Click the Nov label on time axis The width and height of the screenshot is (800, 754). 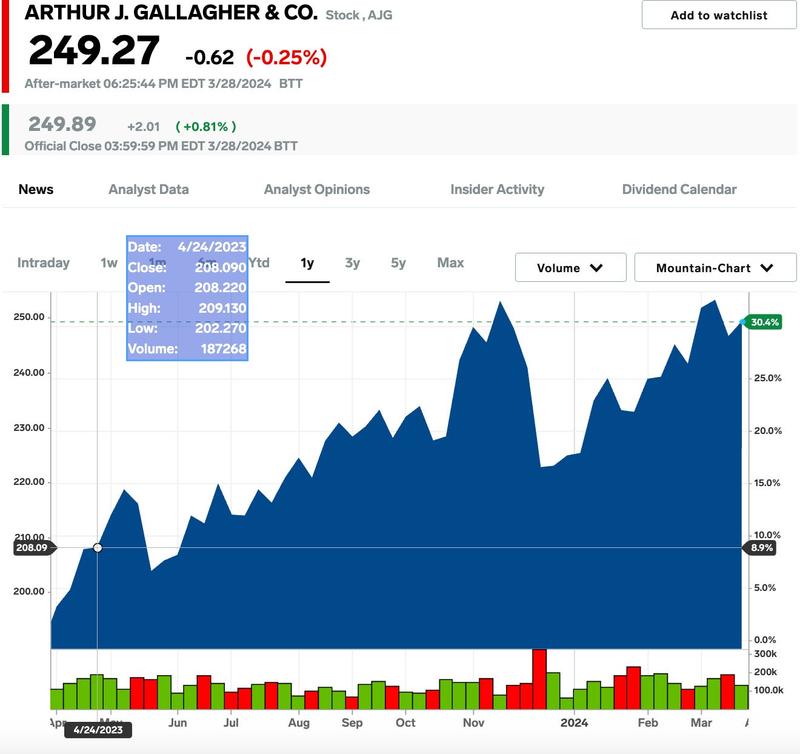[473, 723]
